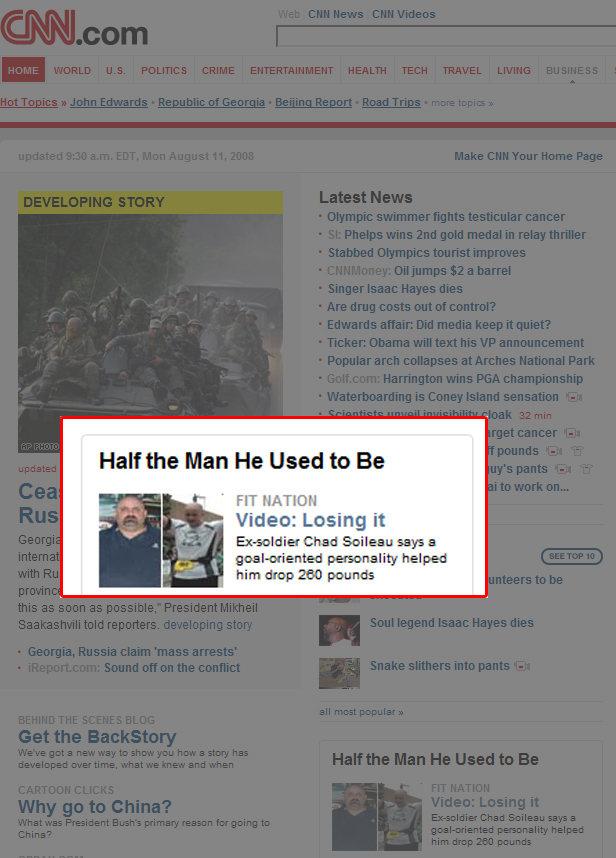Click Chad Soileau before-and-after photo

[x=161, y=540]
